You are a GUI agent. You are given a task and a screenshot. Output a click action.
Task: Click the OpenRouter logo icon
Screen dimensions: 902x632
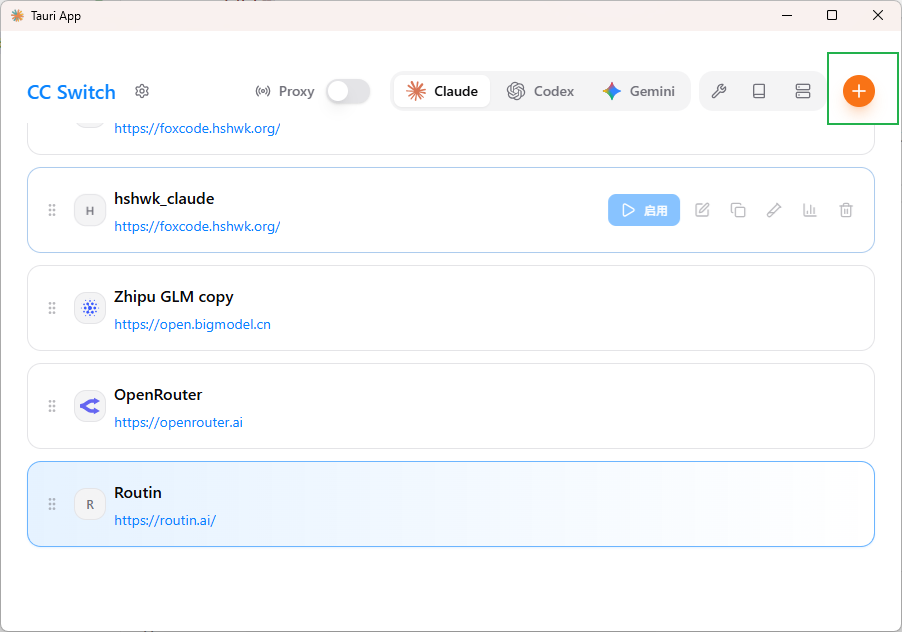90,406
